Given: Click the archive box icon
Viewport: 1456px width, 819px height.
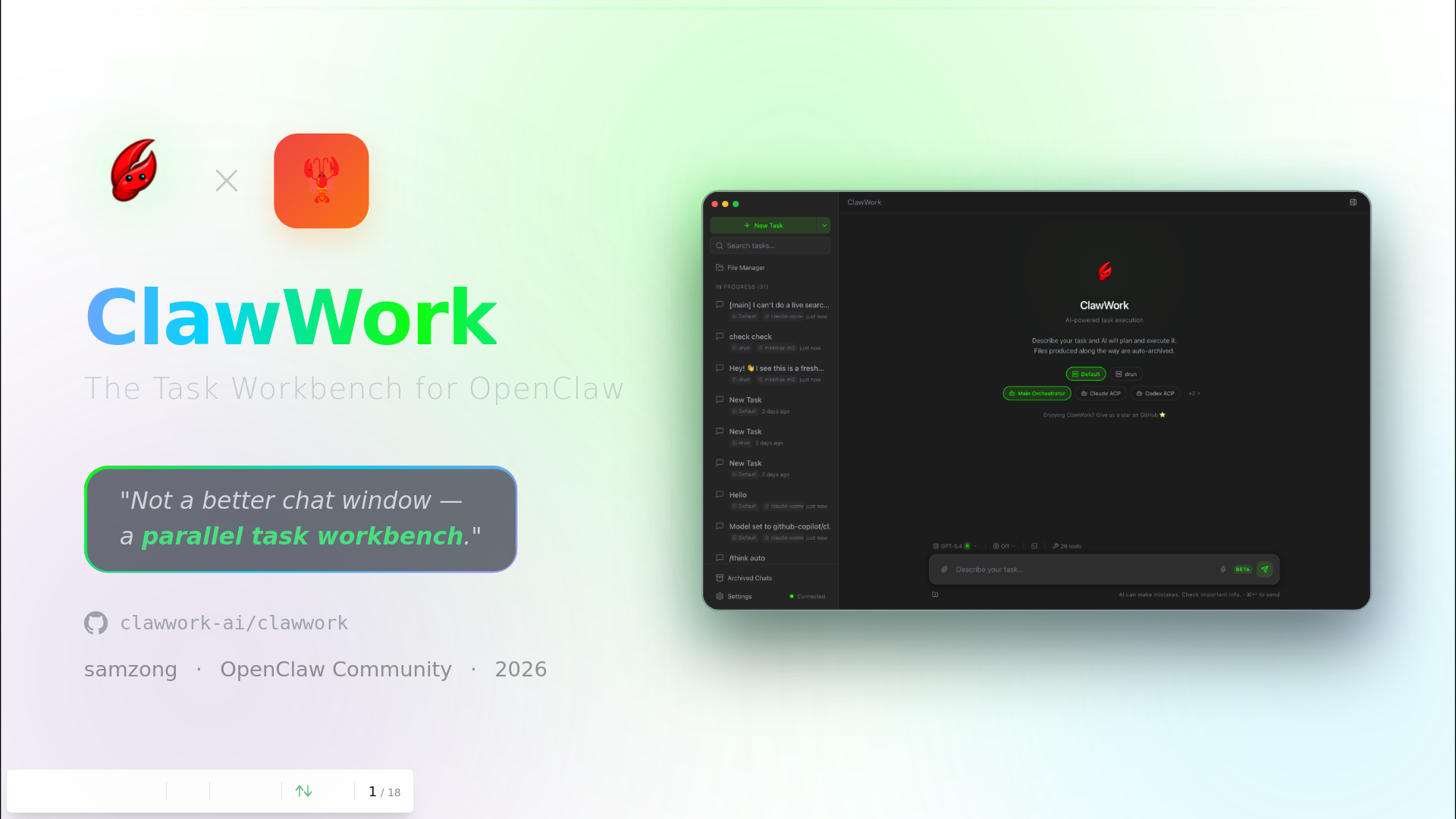Looking at the screenshot, I should pyautogui.click(x=720, y=578).
